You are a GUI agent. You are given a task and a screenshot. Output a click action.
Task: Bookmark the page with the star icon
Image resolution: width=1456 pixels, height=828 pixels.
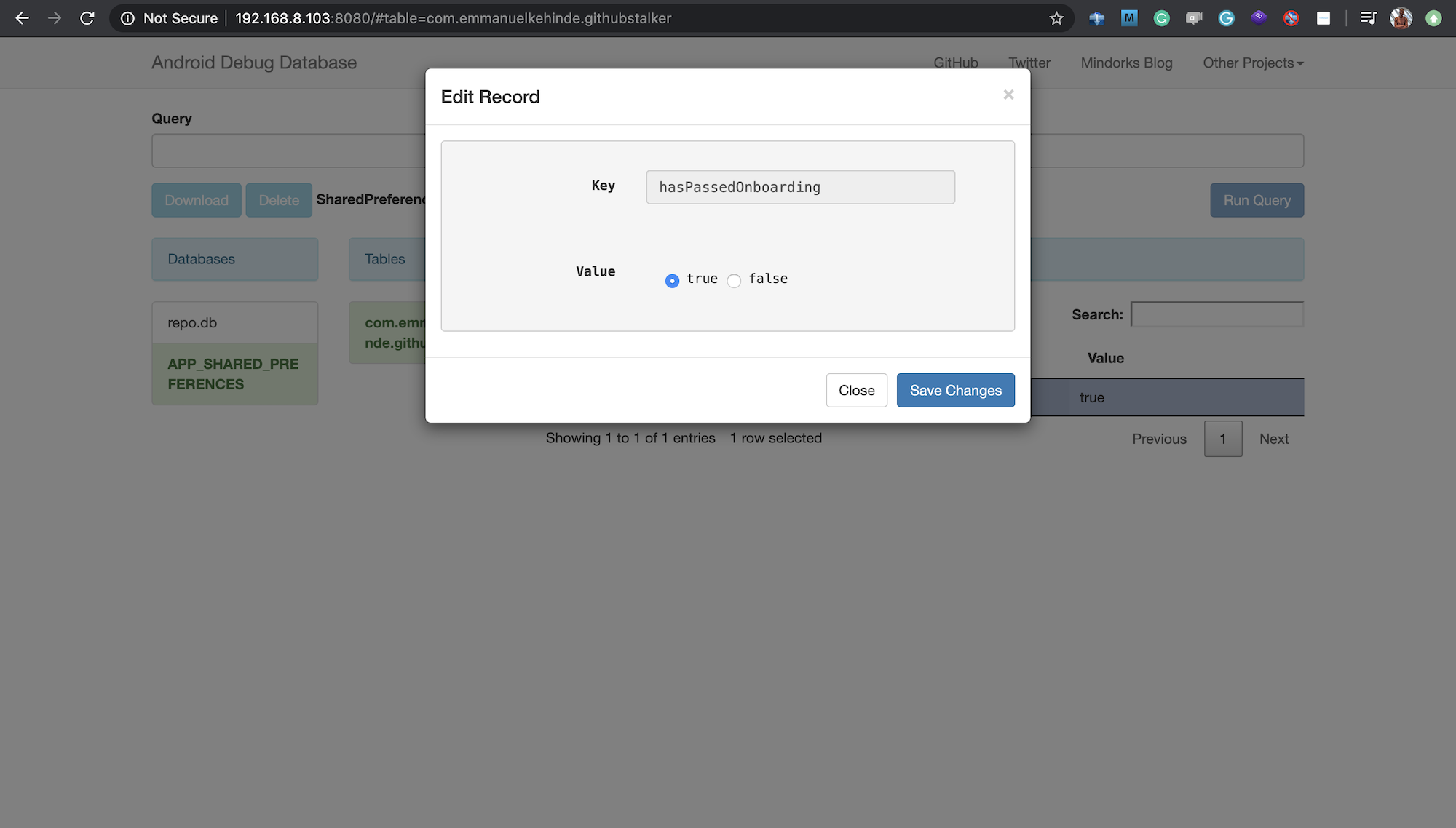[x=1055, y=18]
